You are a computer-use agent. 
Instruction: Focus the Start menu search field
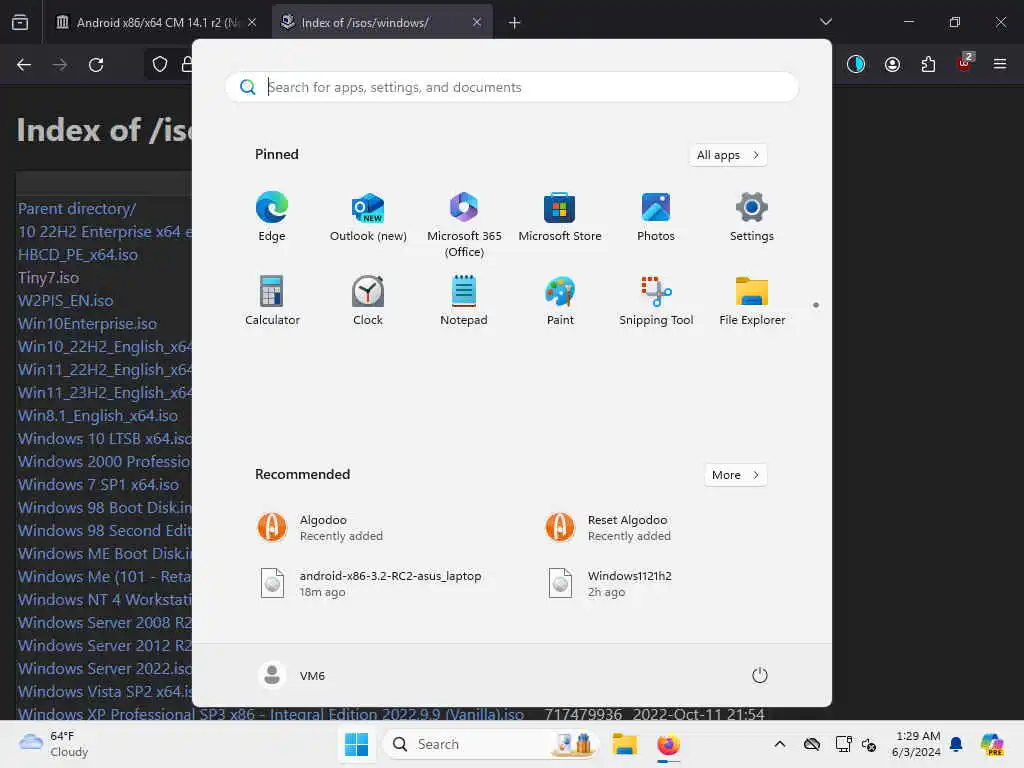pos(512,87)
